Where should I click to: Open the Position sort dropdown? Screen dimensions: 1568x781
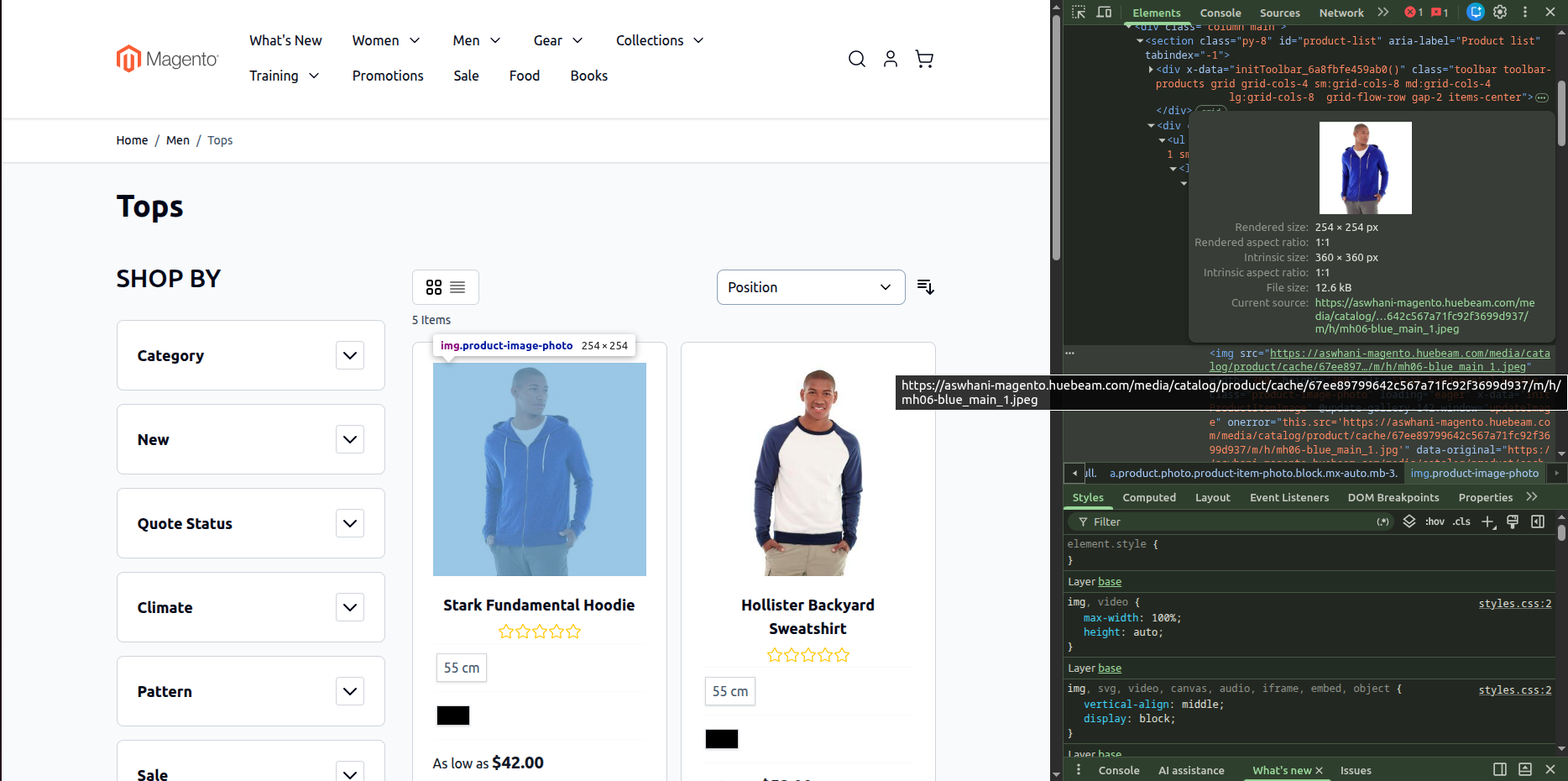pos(811,287)
